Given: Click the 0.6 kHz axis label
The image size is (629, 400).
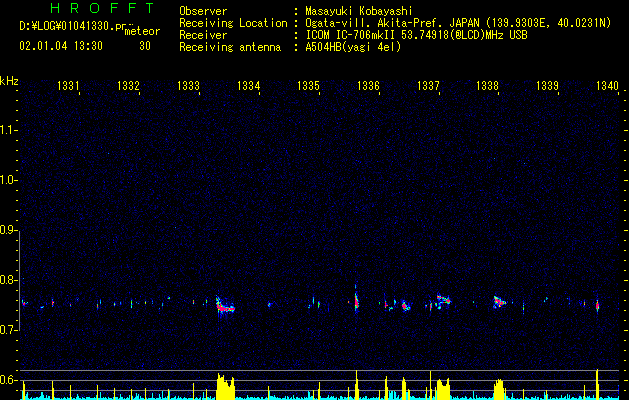Looking at the screenshot, I should (x=8, y=380).
